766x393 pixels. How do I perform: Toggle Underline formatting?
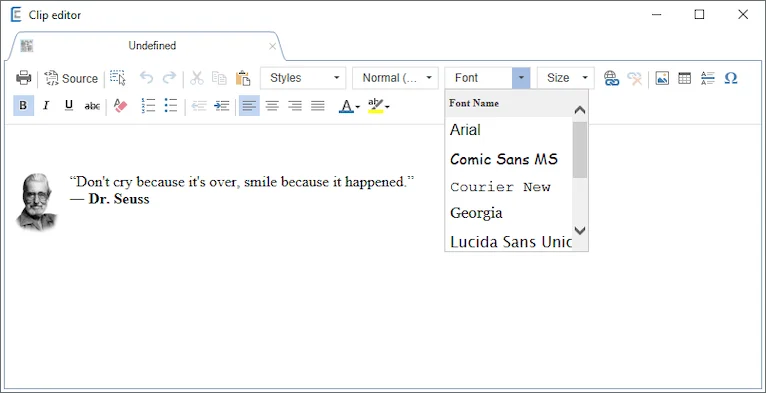(69, 106)
